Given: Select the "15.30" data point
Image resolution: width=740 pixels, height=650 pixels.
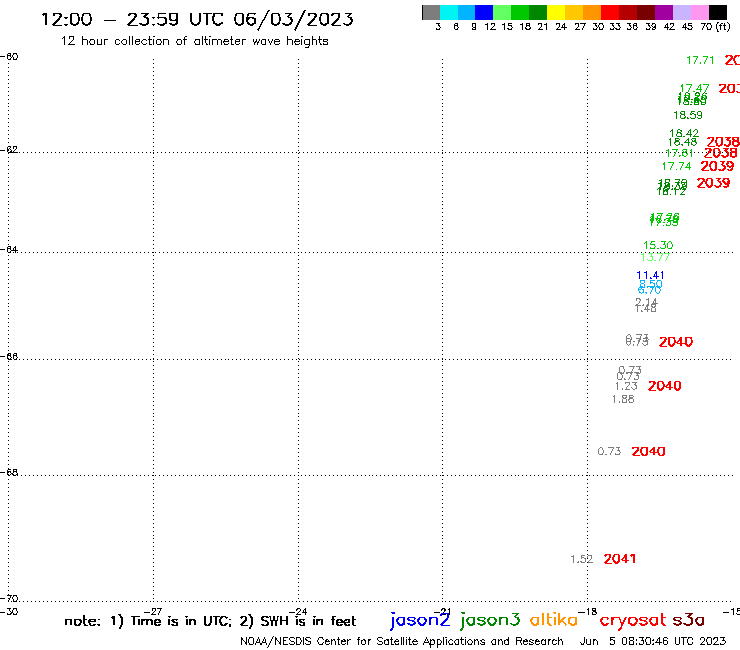Looking at the screenshot, I should [658, 245].
